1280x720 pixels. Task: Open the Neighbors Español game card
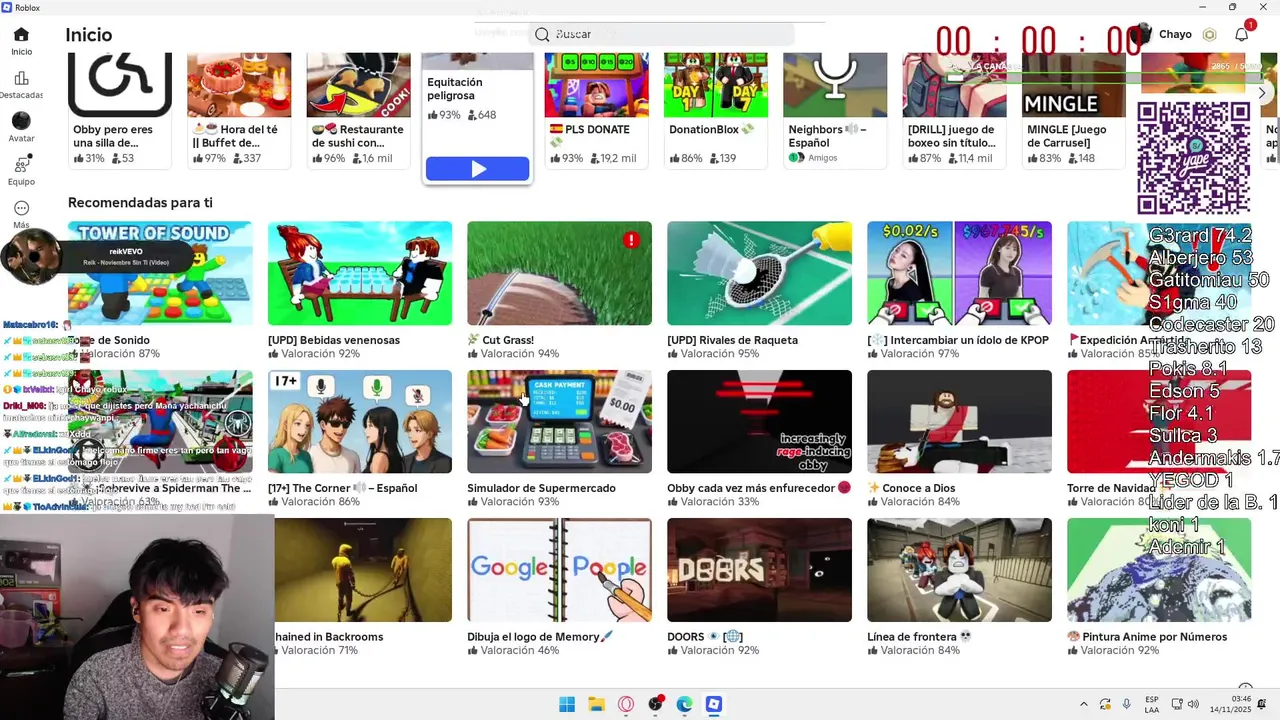point(835,110)
